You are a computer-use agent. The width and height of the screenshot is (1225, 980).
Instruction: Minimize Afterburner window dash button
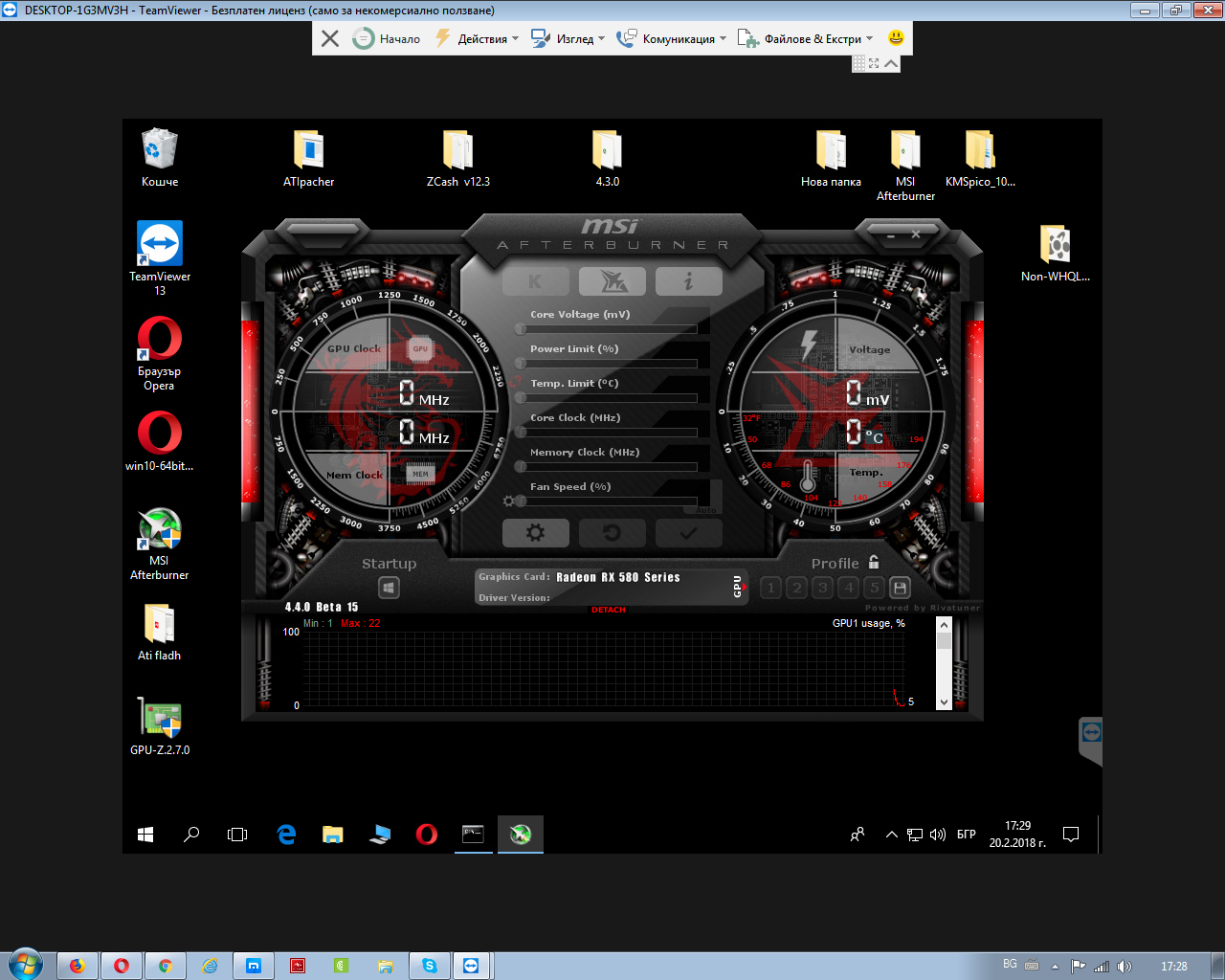[x=890, y=234]
